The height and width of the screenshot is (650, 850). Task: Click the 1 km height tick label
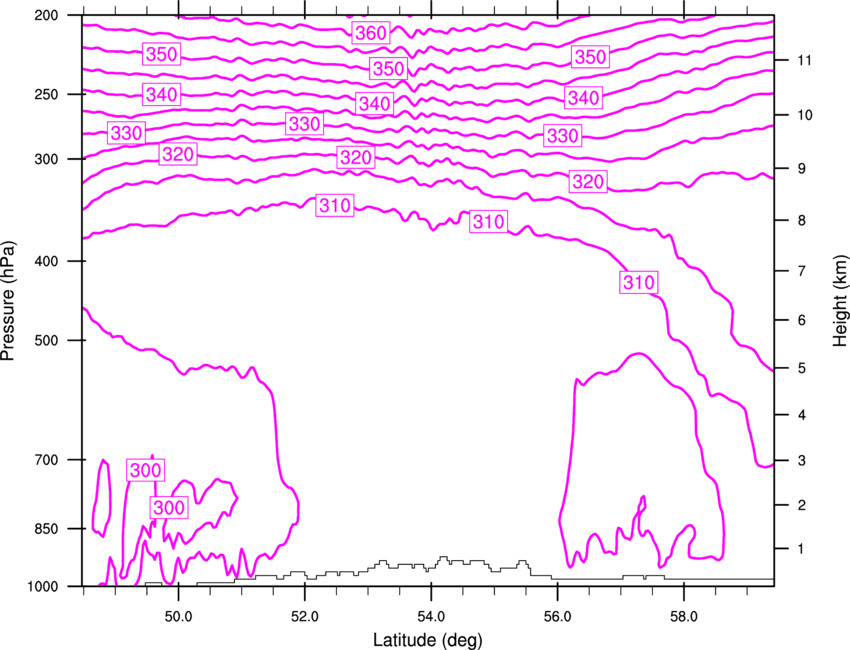point(801,549)
